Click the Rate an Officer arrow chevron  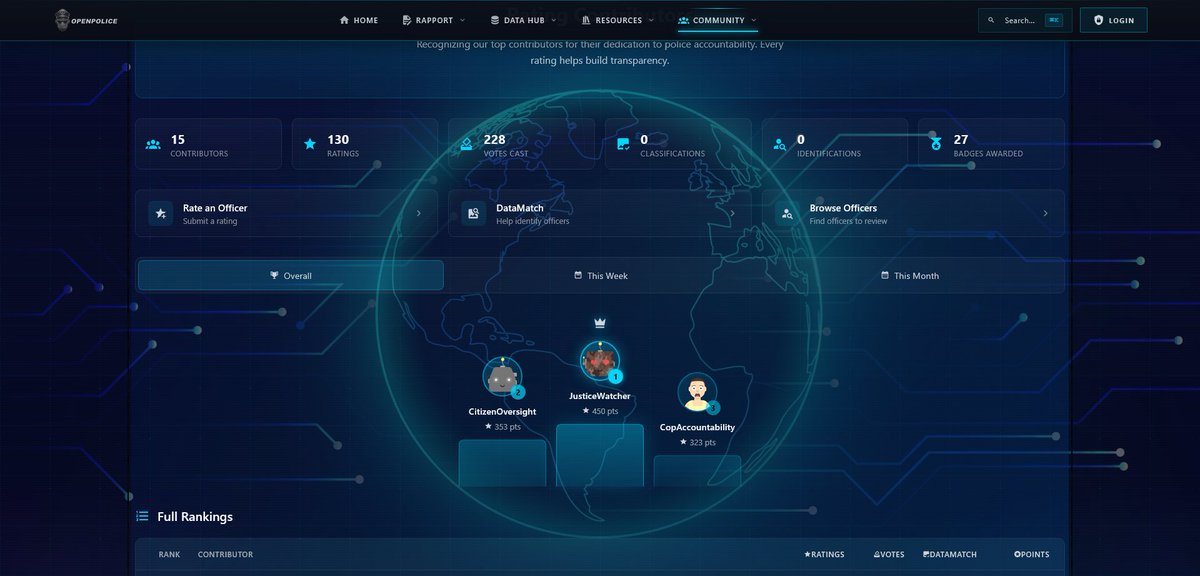pos(418,213)
